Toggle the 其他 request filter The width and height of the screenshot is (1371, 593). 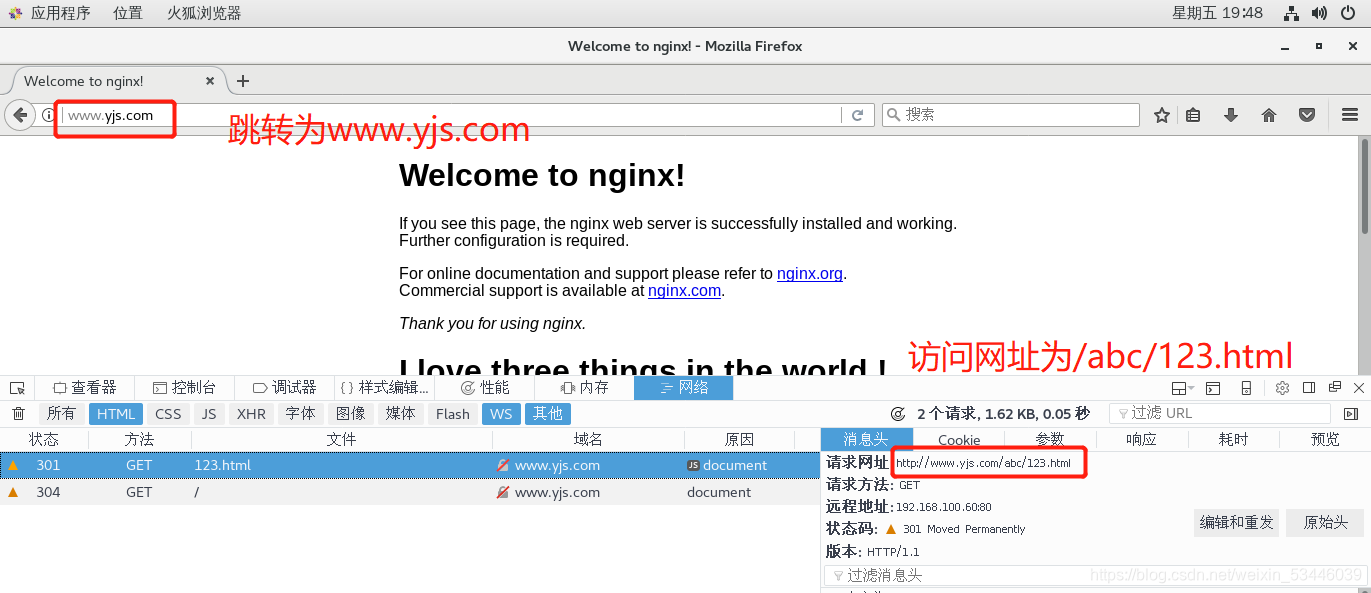pyautogui.click(x=548, y=414)
